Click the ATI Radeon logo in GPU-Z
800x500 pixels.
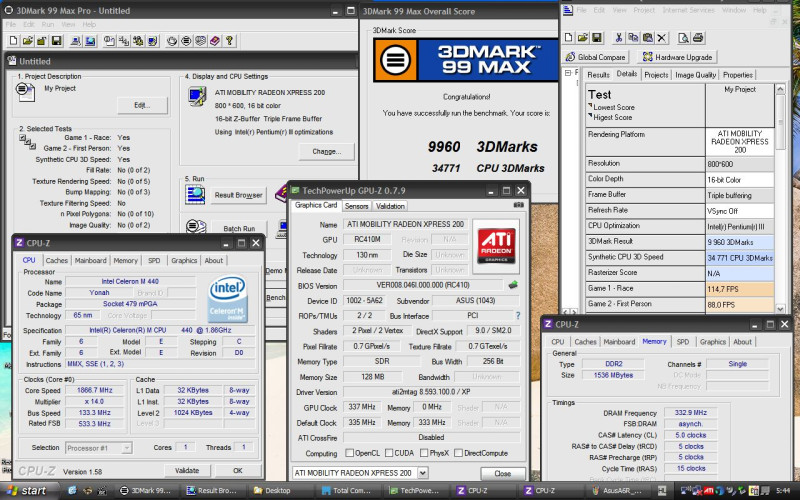click(x=496, y=246)
